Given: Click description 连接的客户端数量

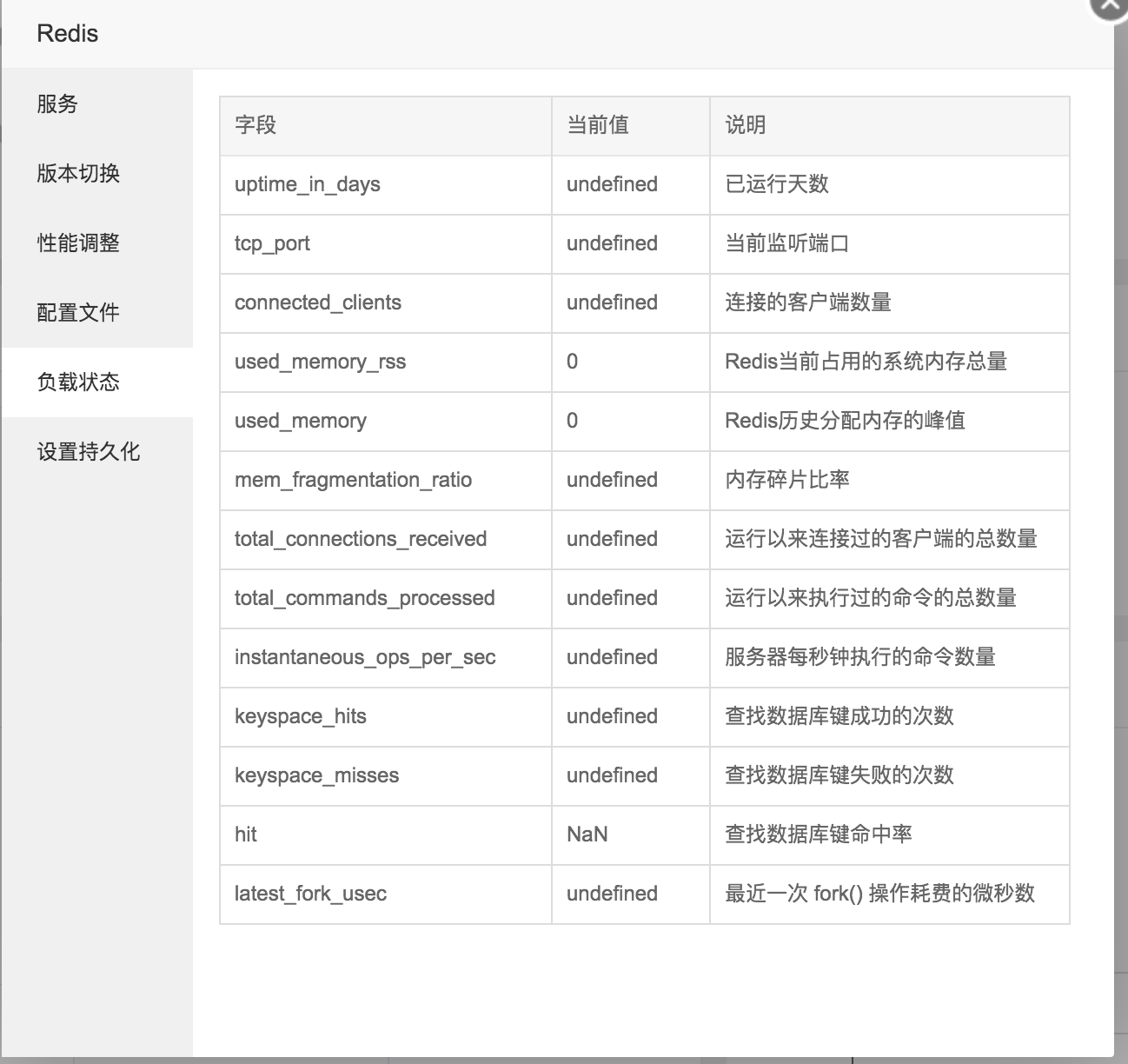Looking at the screenshot, I should pos(808,303).
